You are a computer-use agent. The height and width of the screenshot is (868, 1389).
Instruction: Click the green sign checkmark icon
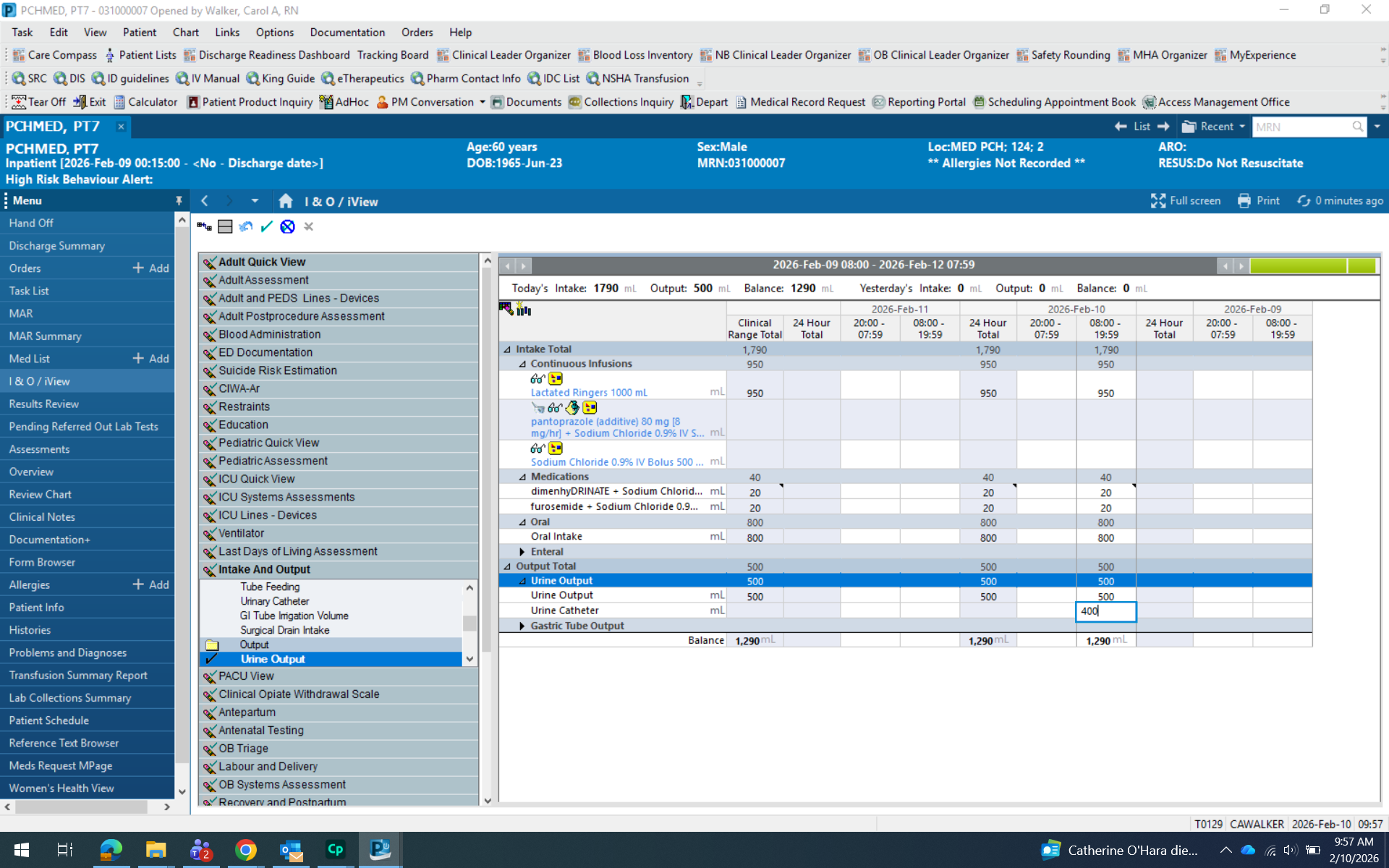click(266, 226)
